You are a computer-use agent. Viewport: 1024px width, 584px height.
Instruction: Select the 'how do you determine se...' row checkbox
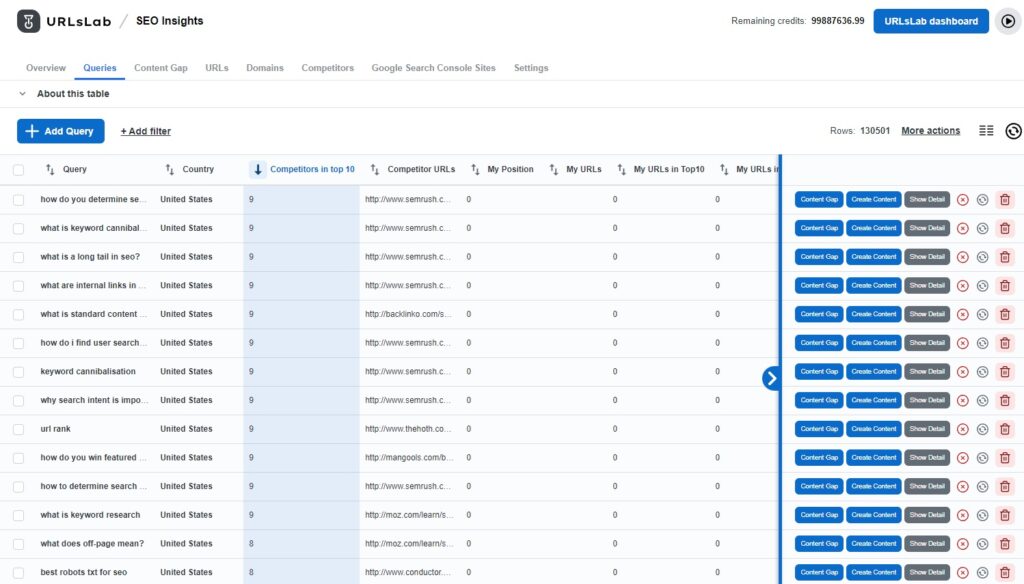point(18,200)
